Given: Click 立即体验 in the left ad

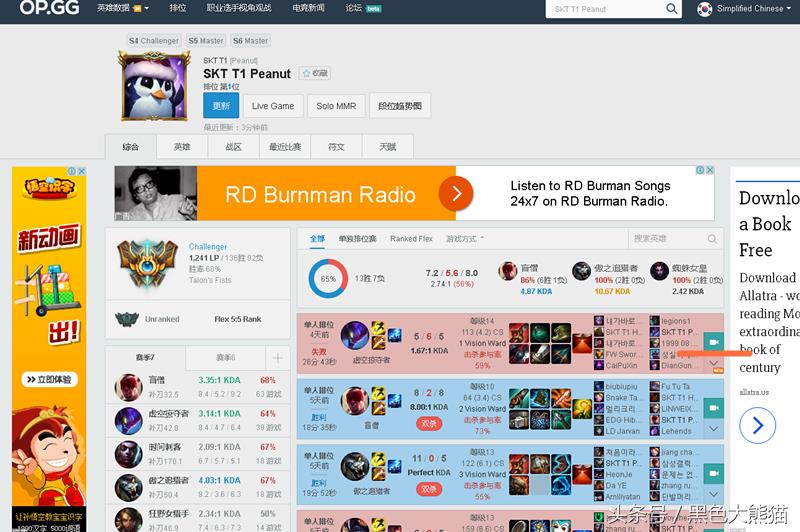Looking at the screenshot, I should pos(49,379).
